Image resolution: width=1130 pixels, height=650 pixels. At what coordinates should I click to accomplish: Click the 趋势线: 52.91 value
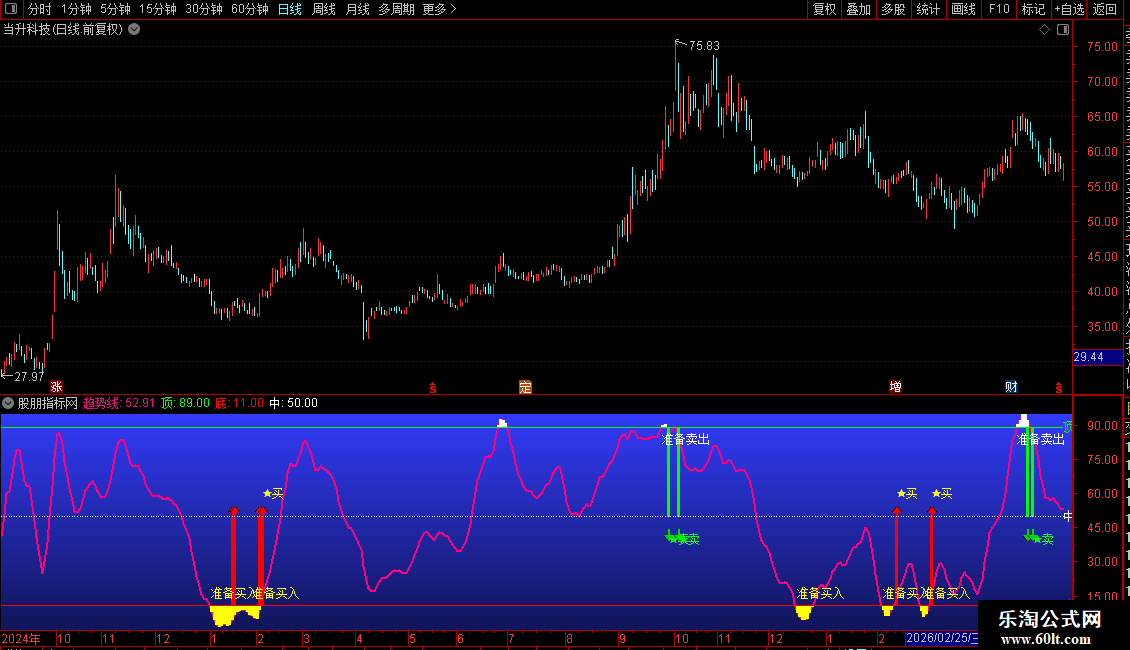pyautogui.click(x=119, y=403)
